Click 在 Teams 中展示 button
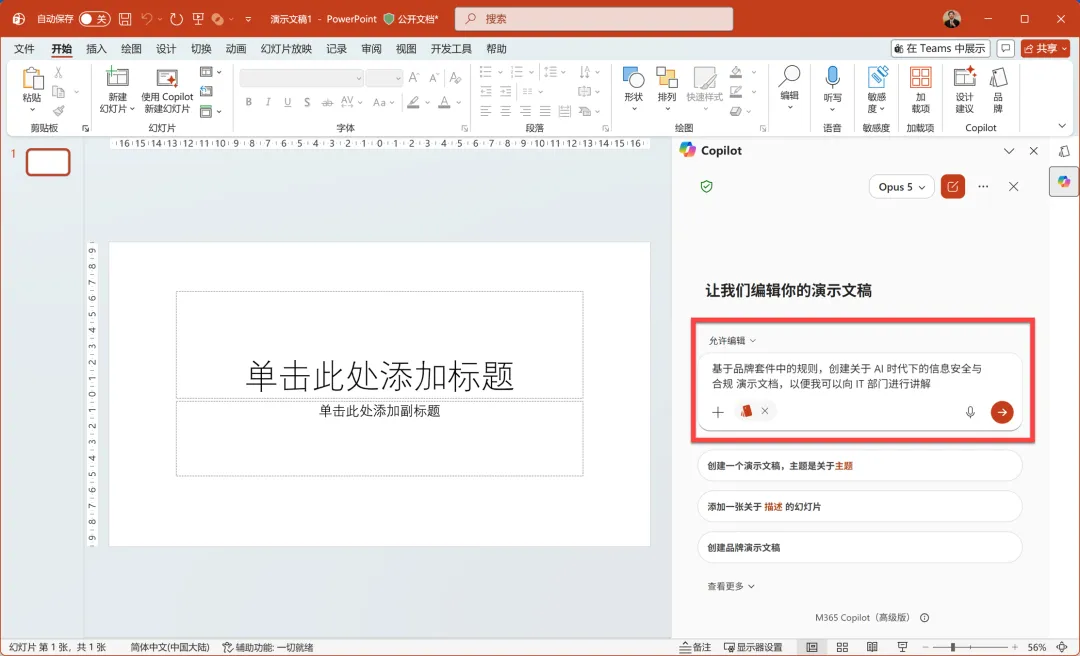1080x656 pixels. pos(940,48)
